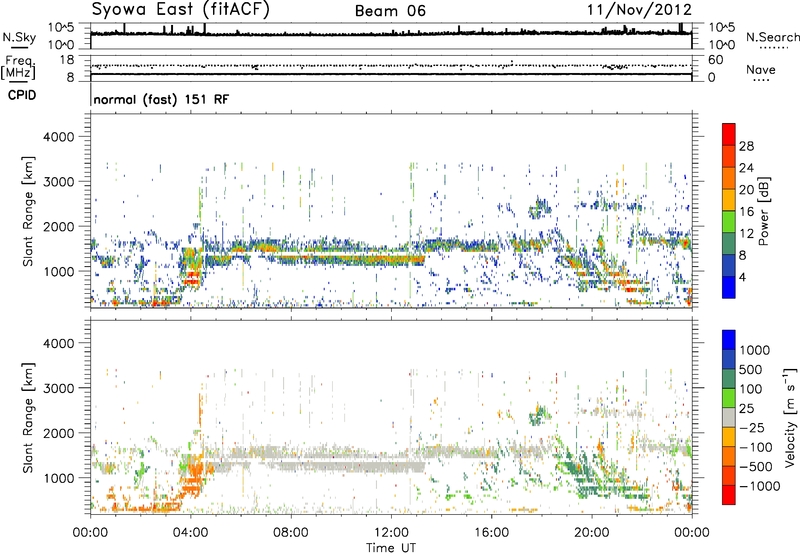Click the 'CPID' label
The height and width of the screenshot is (554, 800).
(22, 95)
